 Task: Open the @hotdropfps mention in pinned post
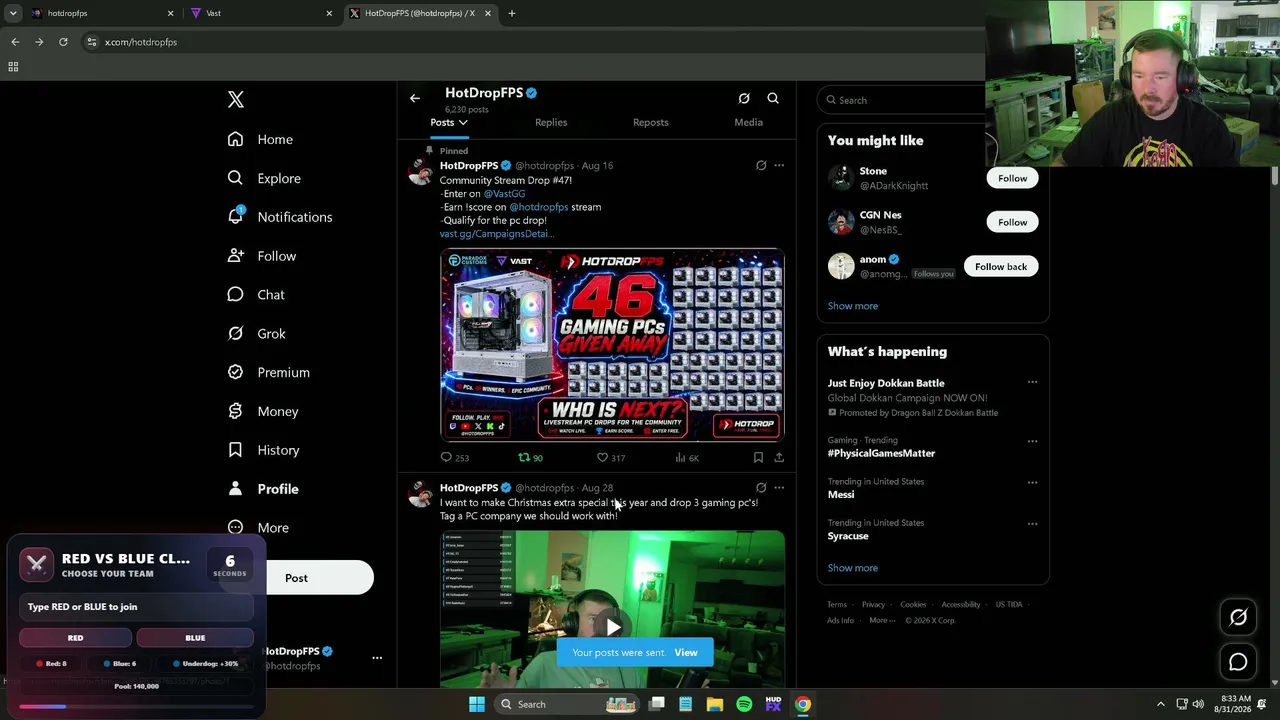(539, 207)
